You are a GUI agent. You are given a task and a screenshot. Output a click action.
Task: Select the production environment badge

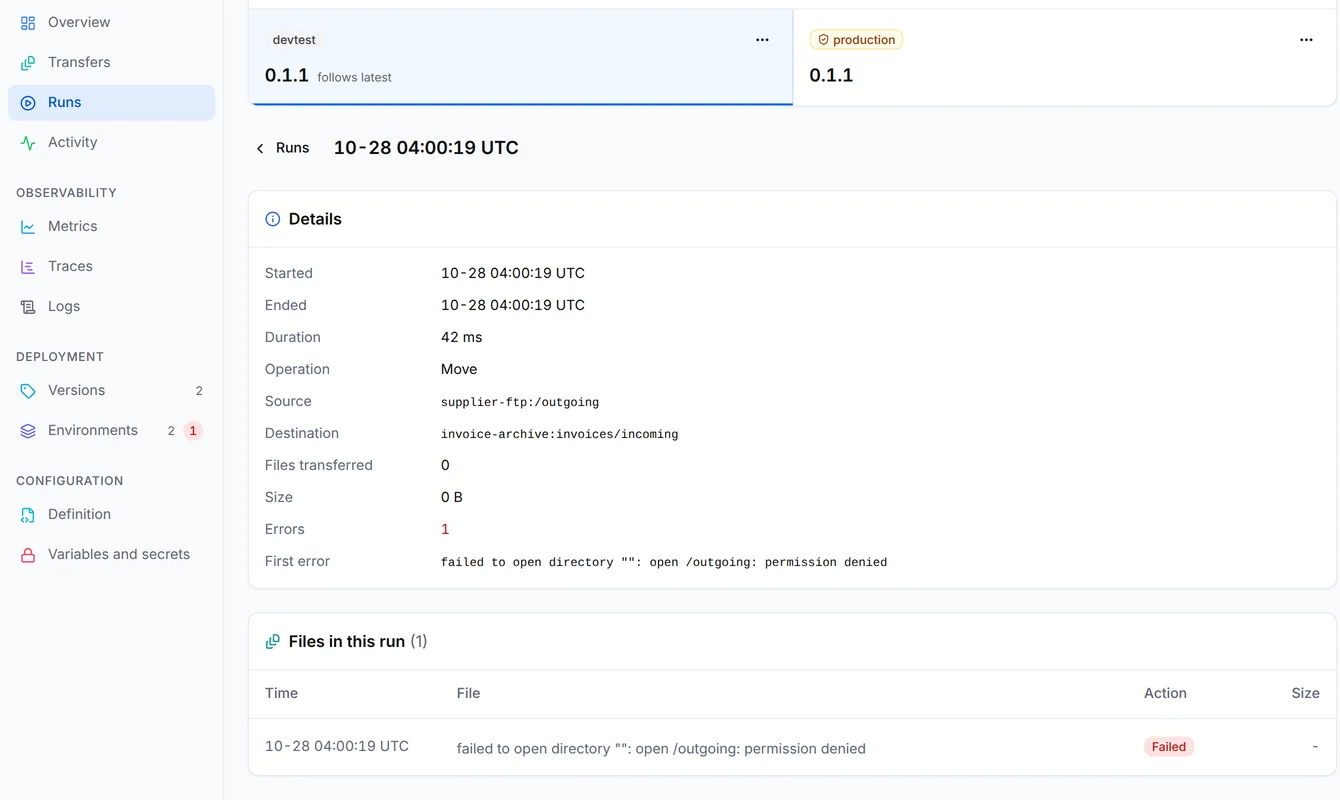pyautogui.click(x=856, y=40)
